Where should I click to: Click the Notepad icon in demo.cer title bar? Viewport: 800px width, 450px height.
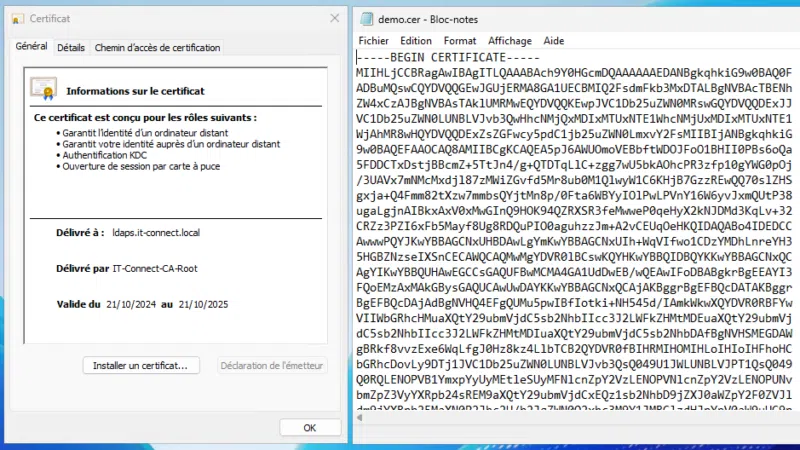(366, 19)
